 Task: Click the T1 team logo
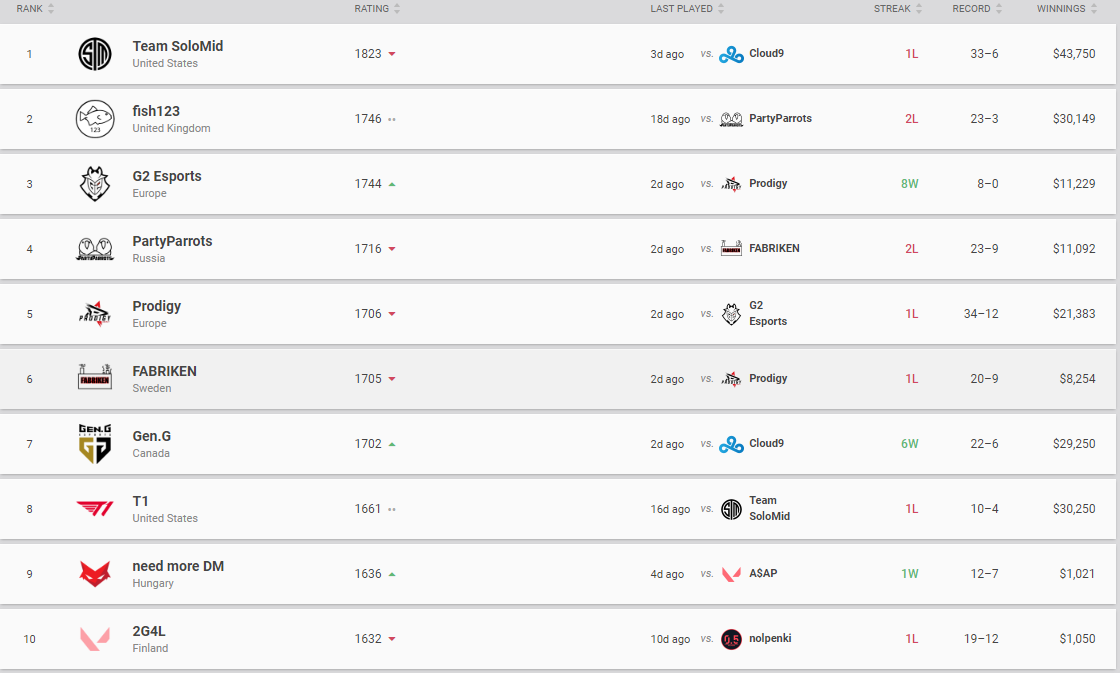[x=95, y=509]
